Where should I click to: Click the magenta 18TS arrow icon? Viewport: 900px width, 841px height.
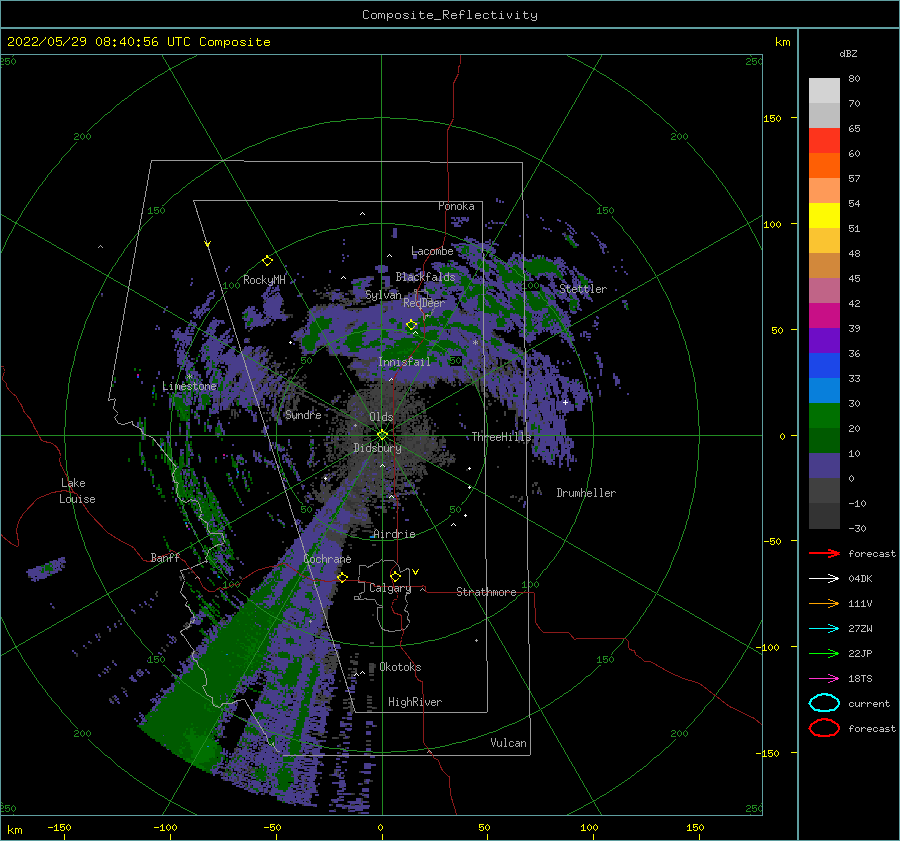click(x=824, y=679)
